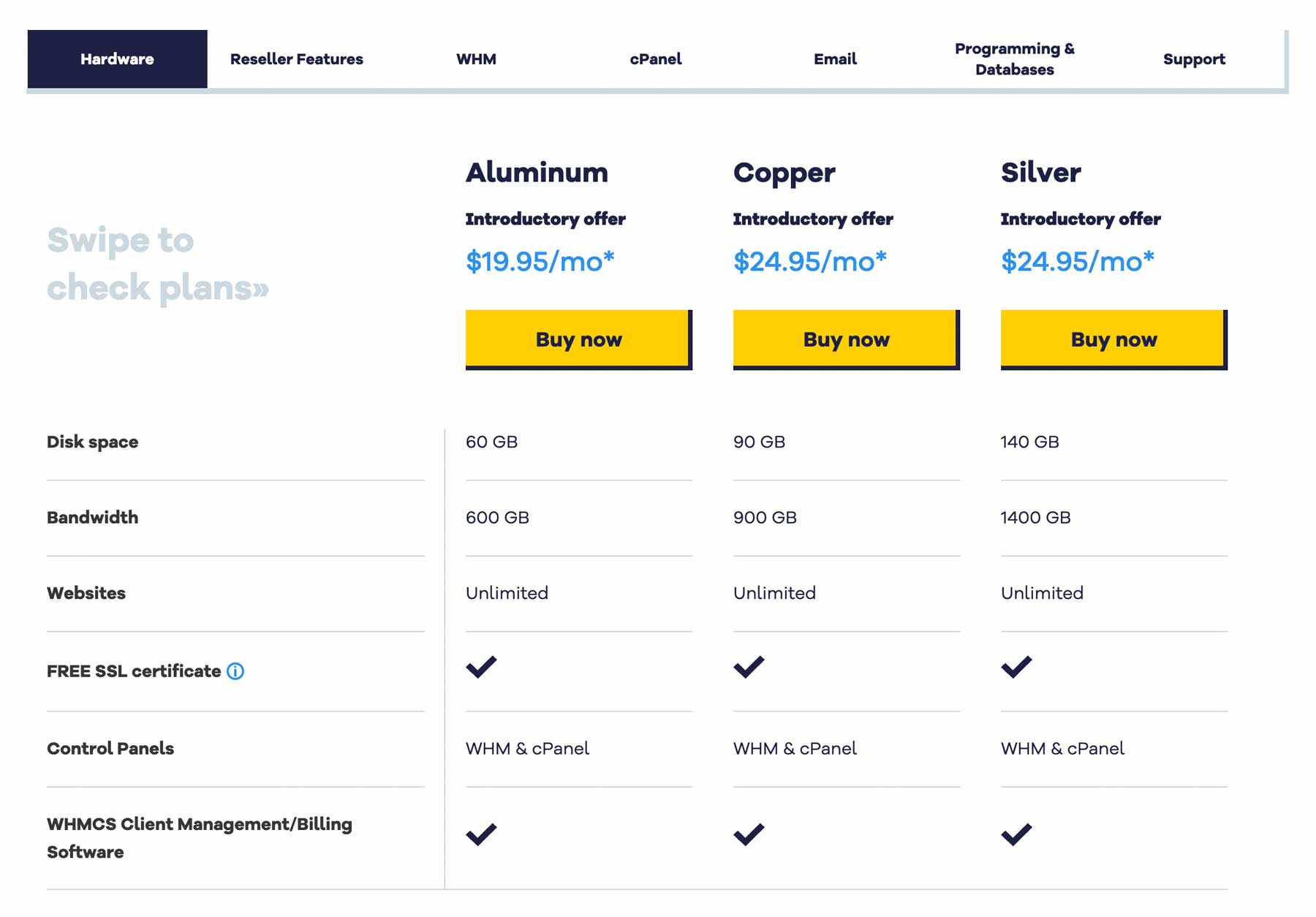Click Buy now for the Silver plan
The height and width of the screenshot is (917, 1316).
click(1113, 339)
